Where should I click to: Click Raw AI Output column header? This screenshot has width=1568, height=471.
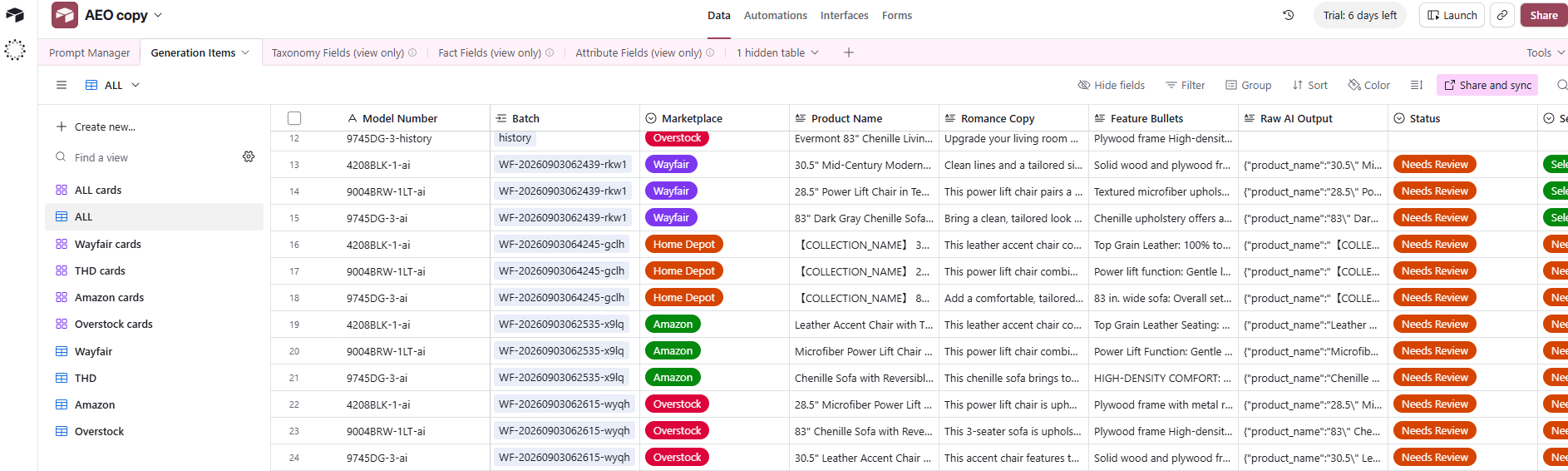(x=1313, y=118)
